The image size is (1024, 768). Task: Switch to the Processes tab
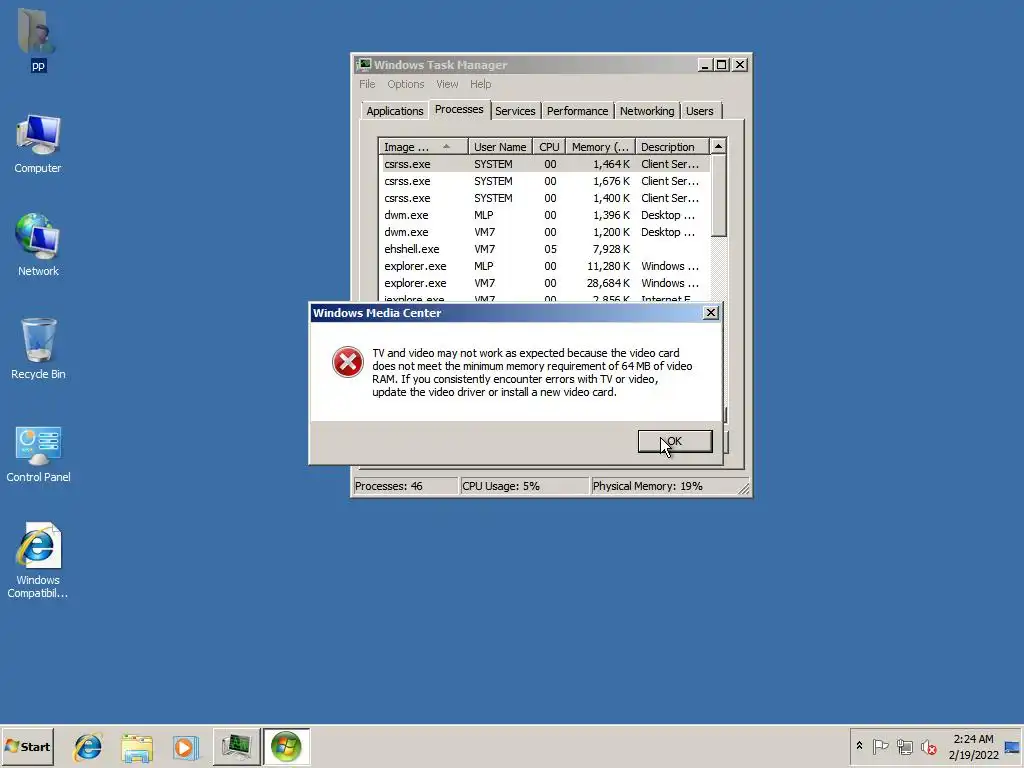pyautogui.click(x=459, y=109)
